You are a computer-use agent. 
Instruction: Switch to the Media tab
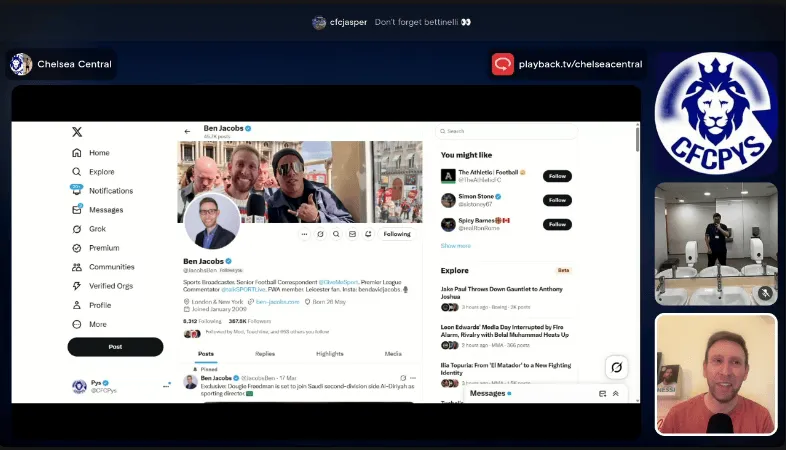tap(393, 354)
